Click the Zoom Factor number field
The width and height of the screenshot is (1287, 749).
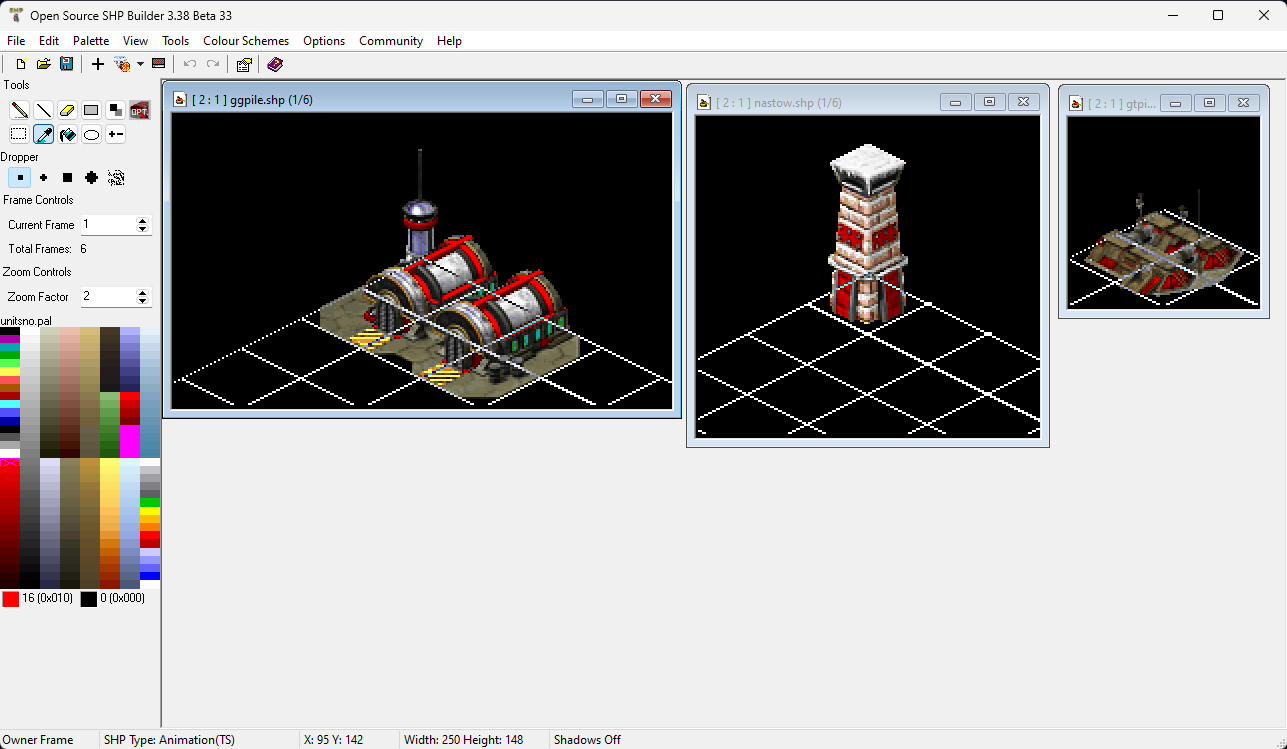tap(108, 297)
